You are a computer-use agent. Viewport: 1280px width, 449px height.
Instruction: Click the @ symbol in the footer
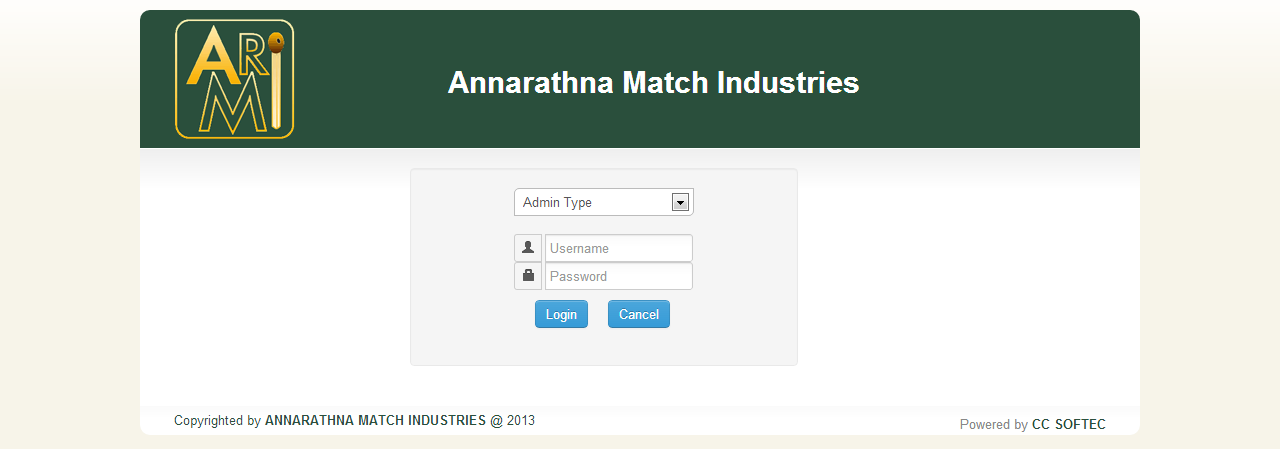(x=496, y=421)
